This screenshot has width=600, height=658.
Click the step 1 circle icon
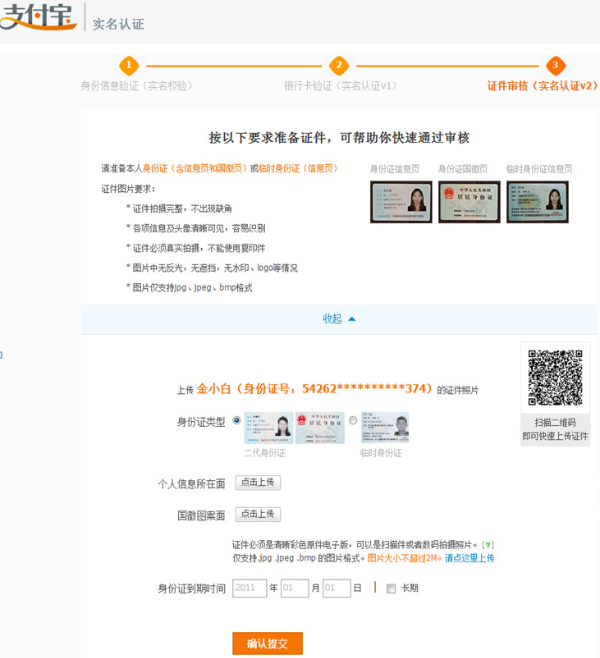tap(129, 65)
